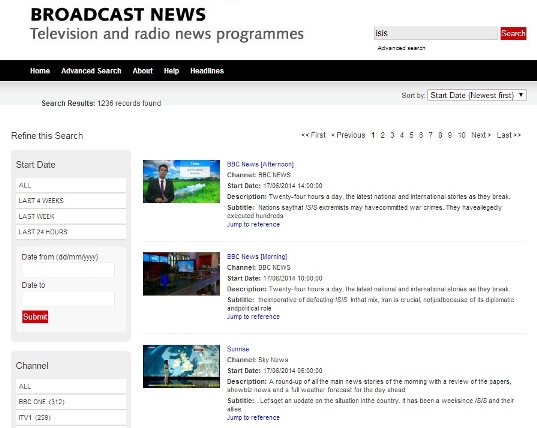Jump to the Last results page
The width and height of the screenshot is (537, 428).
509,135
